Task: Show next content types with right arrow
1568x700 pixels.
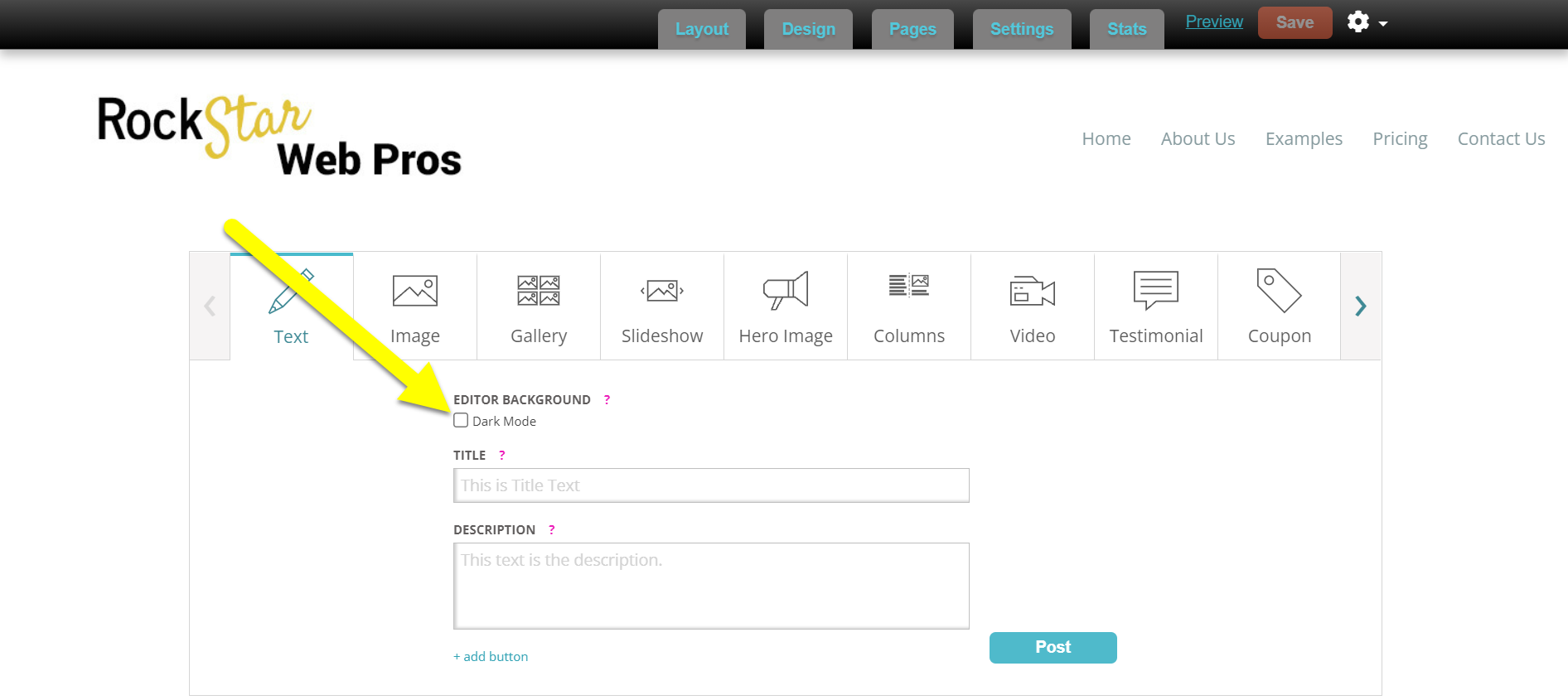Action: [1361, 306]
